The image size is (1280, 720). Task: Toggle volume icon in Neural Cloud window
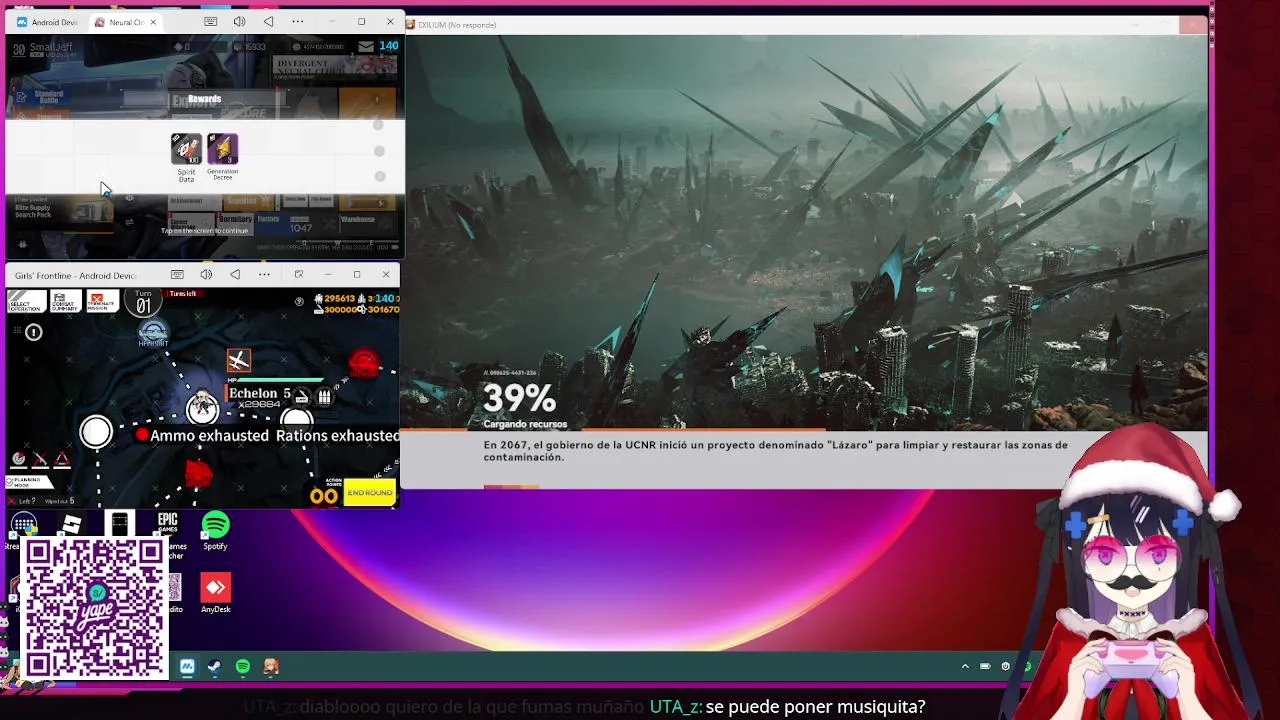click(x=239, y=22)
